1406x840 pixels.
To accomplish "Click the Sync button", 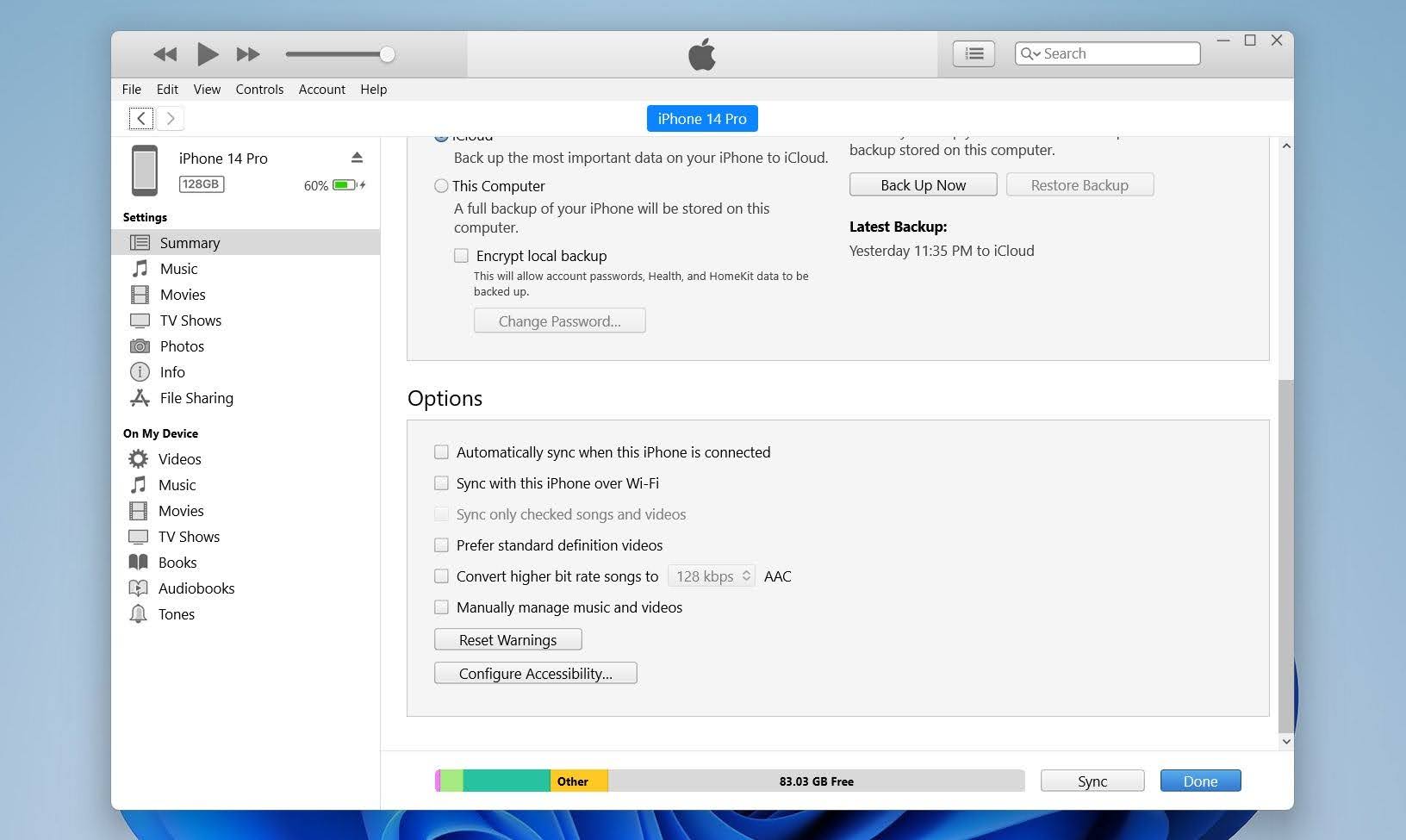I will [x=1092, y=781].
